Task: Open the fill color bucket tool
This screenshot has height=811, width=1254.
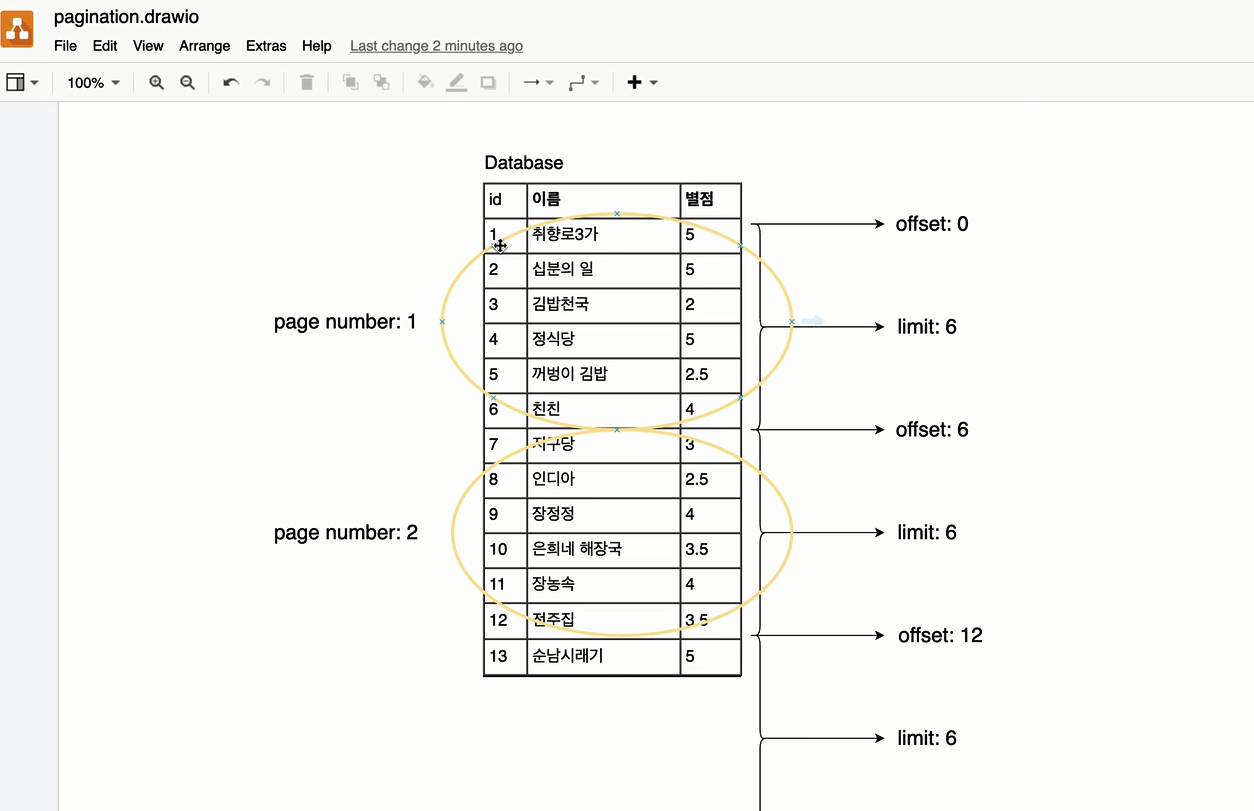Action: click(426, 83)
